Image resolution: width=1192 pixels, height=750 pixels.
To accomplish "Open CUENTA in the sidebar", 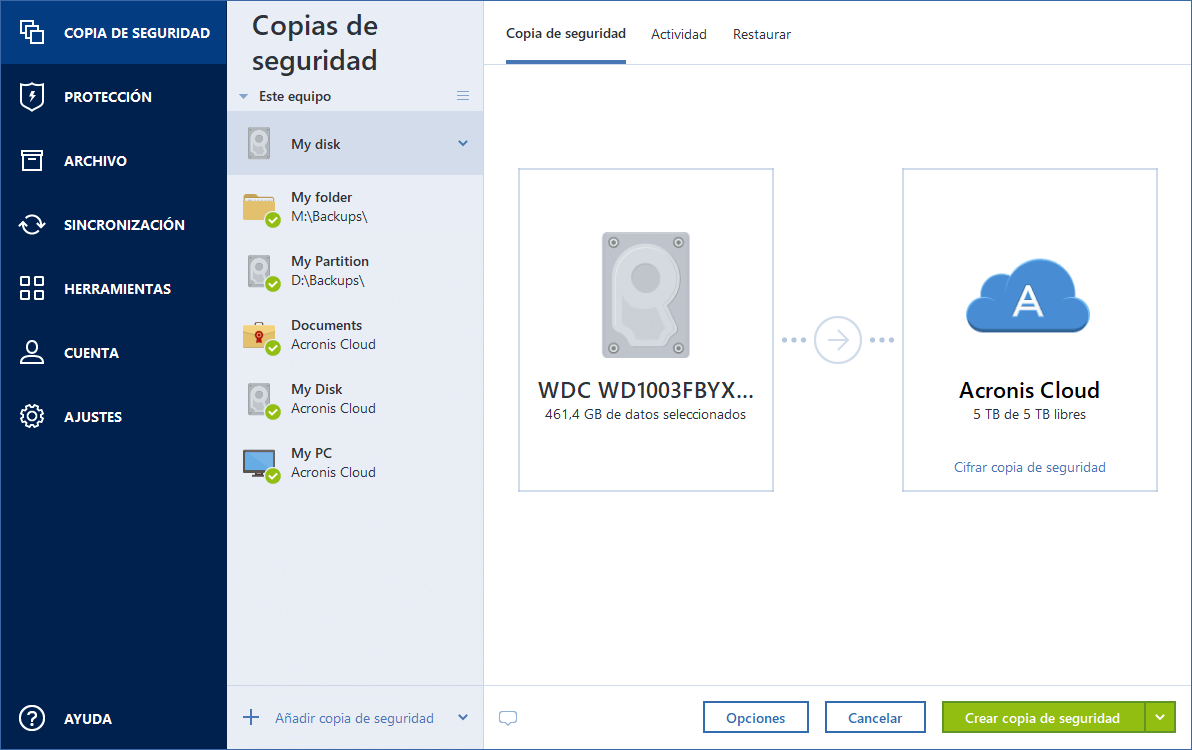I will click(x=113, y=352).
